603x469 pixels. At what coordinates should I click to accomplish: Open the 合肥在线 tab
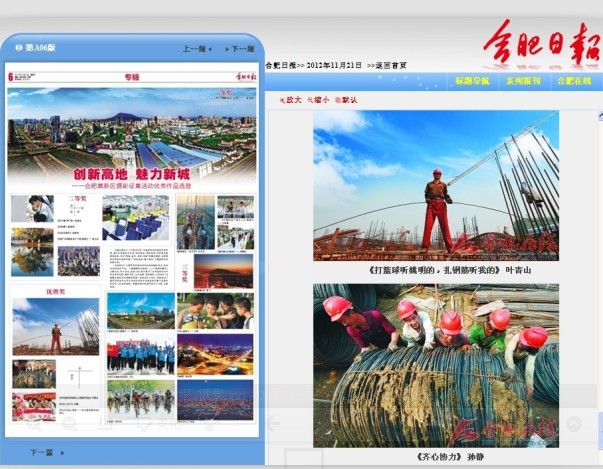(x=573, y=81)
